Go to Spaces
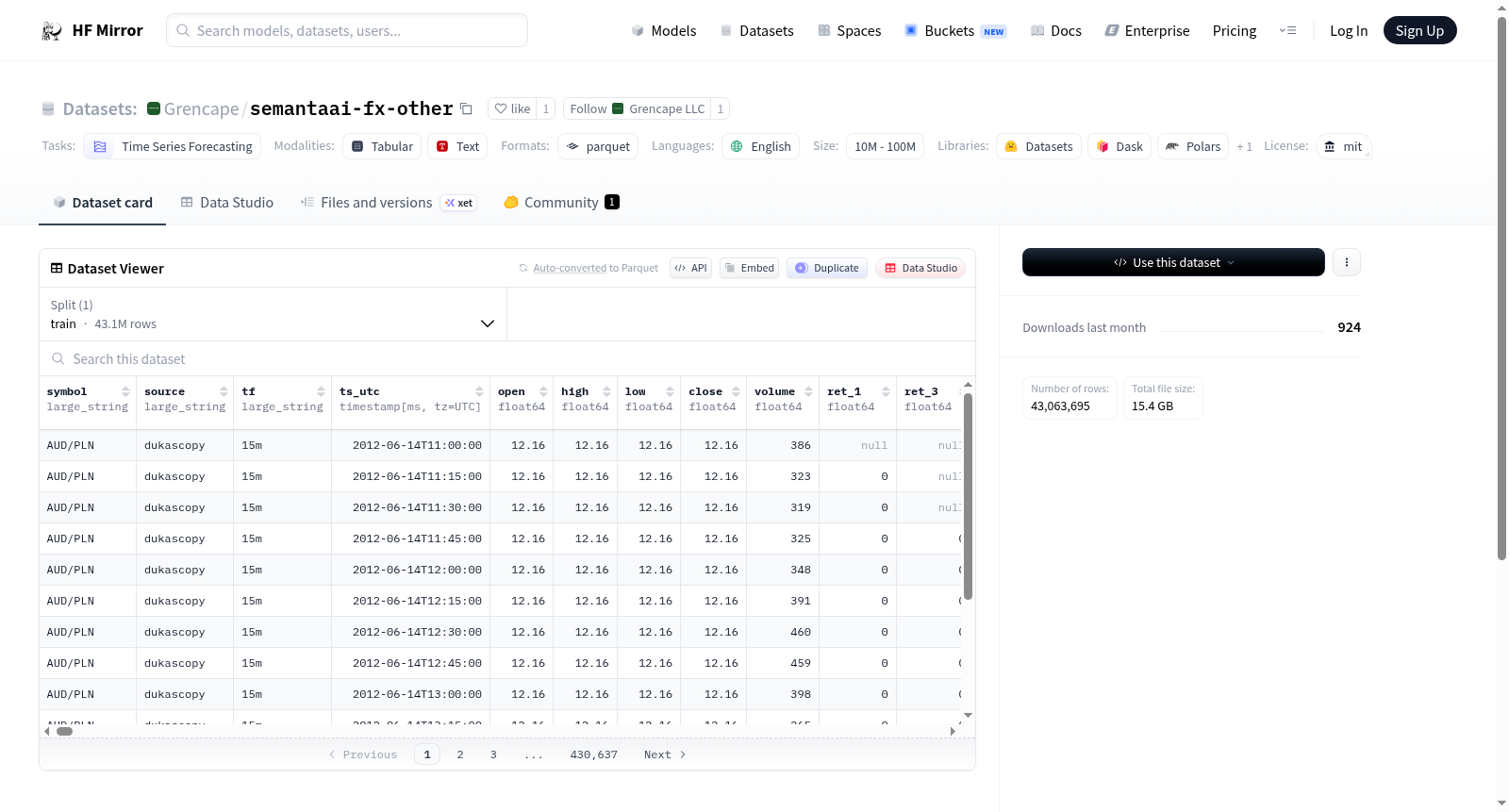Screen dimensions: 1509x812 click(849, 31)
